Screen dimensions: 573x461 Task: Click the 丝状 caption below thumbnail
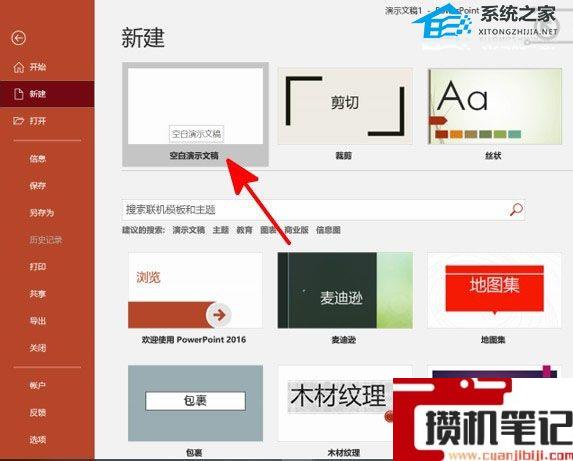[x=493, y=156]
